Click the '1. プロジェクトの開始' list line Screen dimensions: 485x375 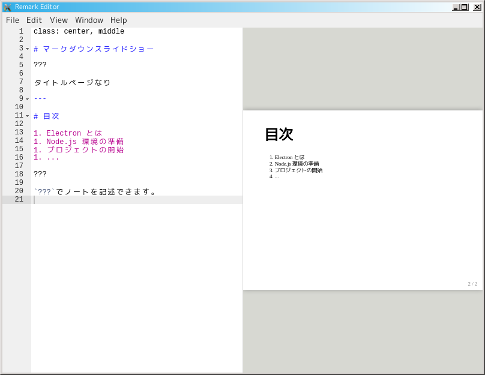point(78,150)
